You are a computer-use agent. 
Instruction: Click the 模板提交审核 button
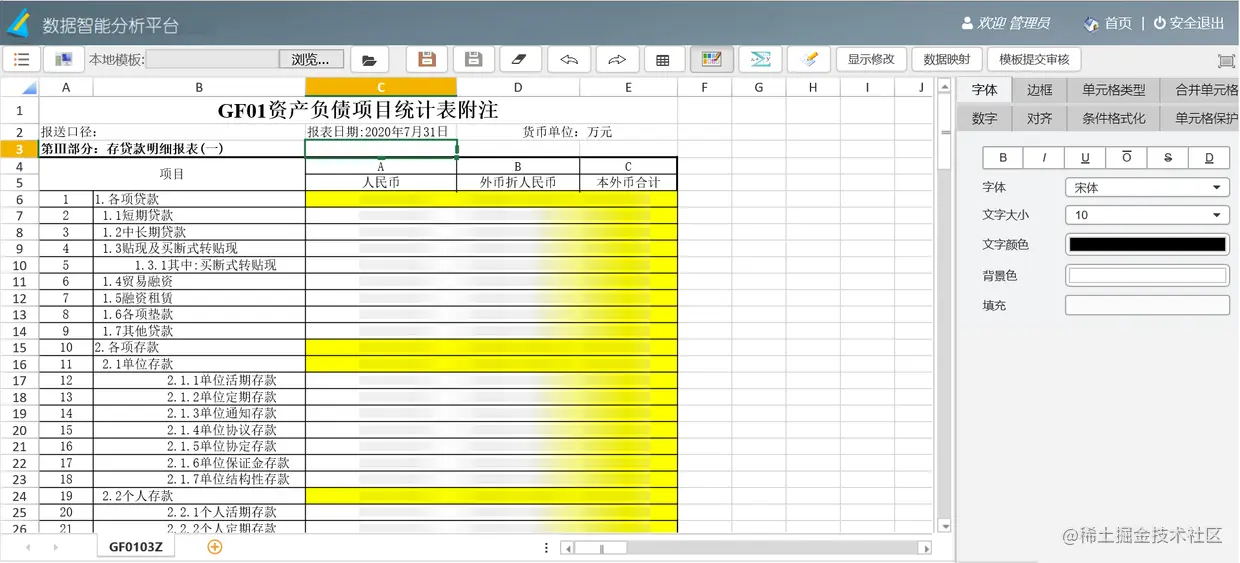1034,59
